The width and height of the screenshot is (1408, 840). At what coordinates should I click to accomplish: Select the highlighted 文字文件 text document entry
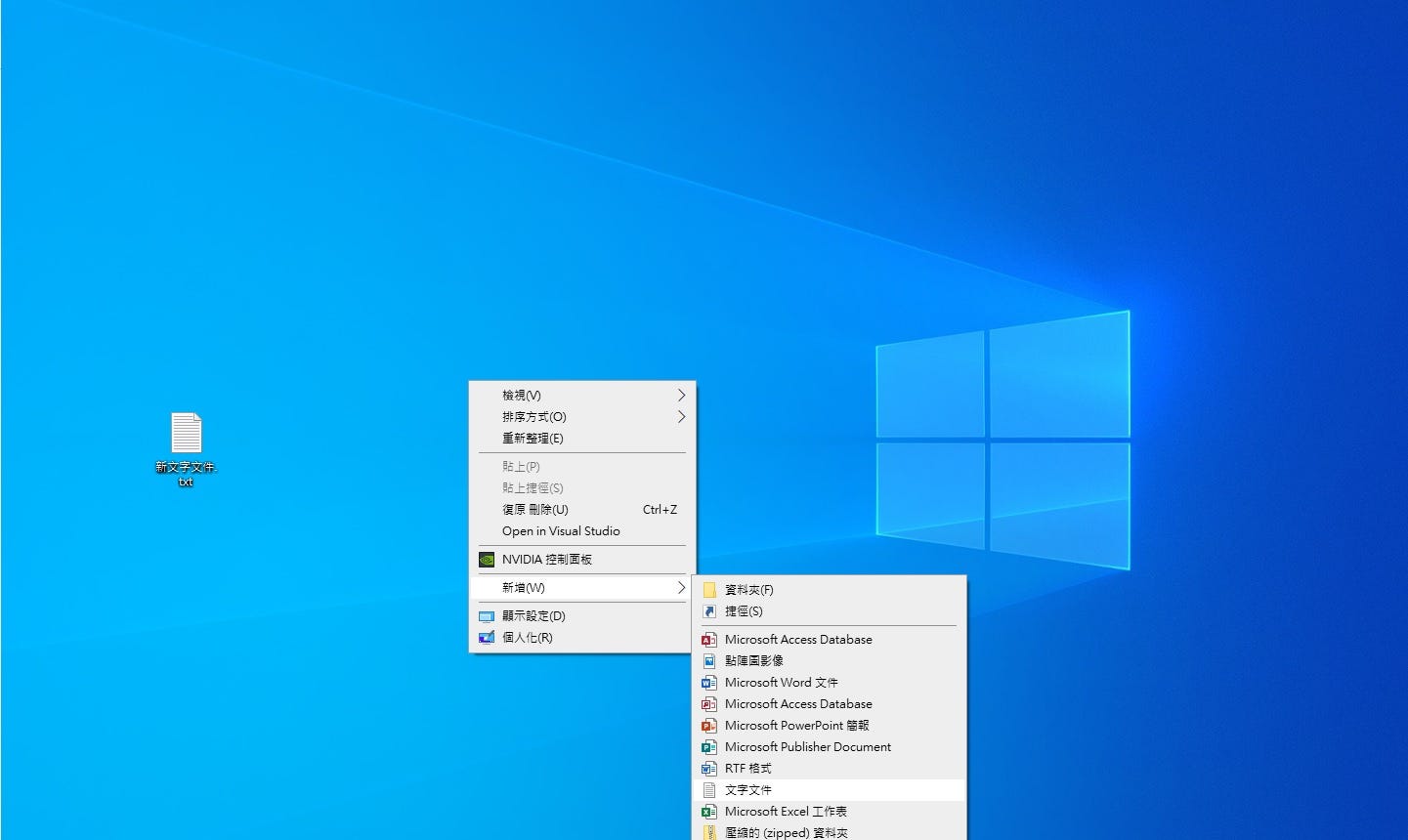tap(830, 790)
